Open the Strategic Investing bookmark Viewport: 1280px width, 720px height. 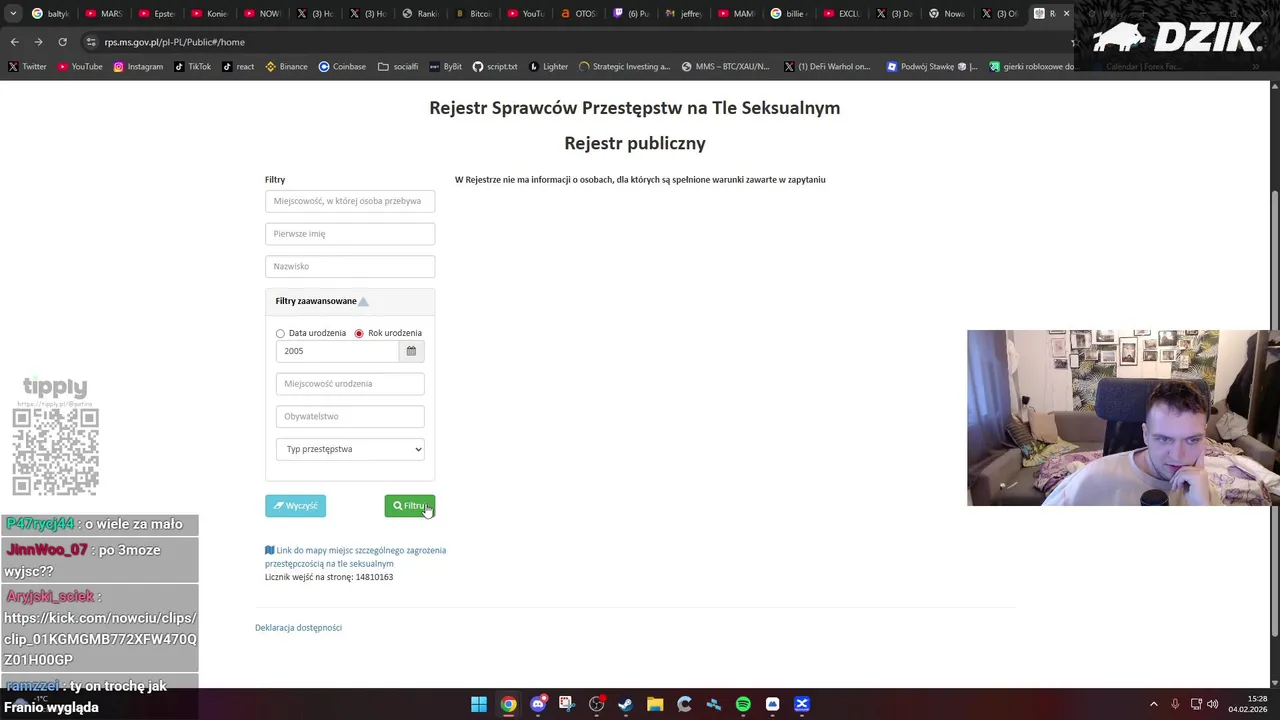[624, 67]
